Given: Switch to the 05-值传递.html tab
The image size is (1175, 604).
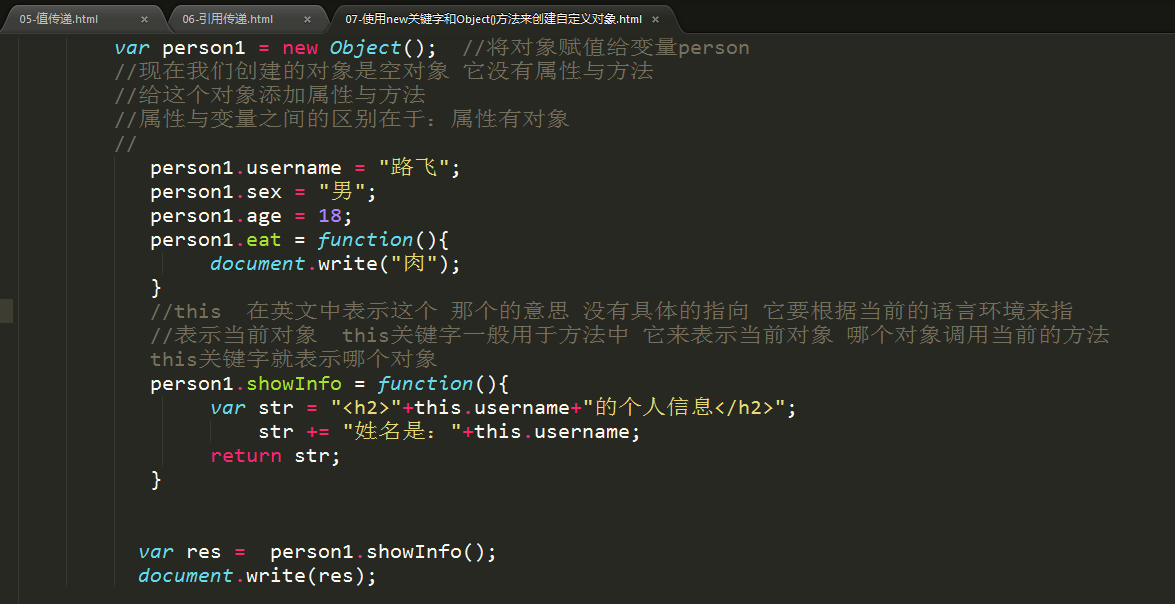Looking at the screenshot, I should (59, 19).
